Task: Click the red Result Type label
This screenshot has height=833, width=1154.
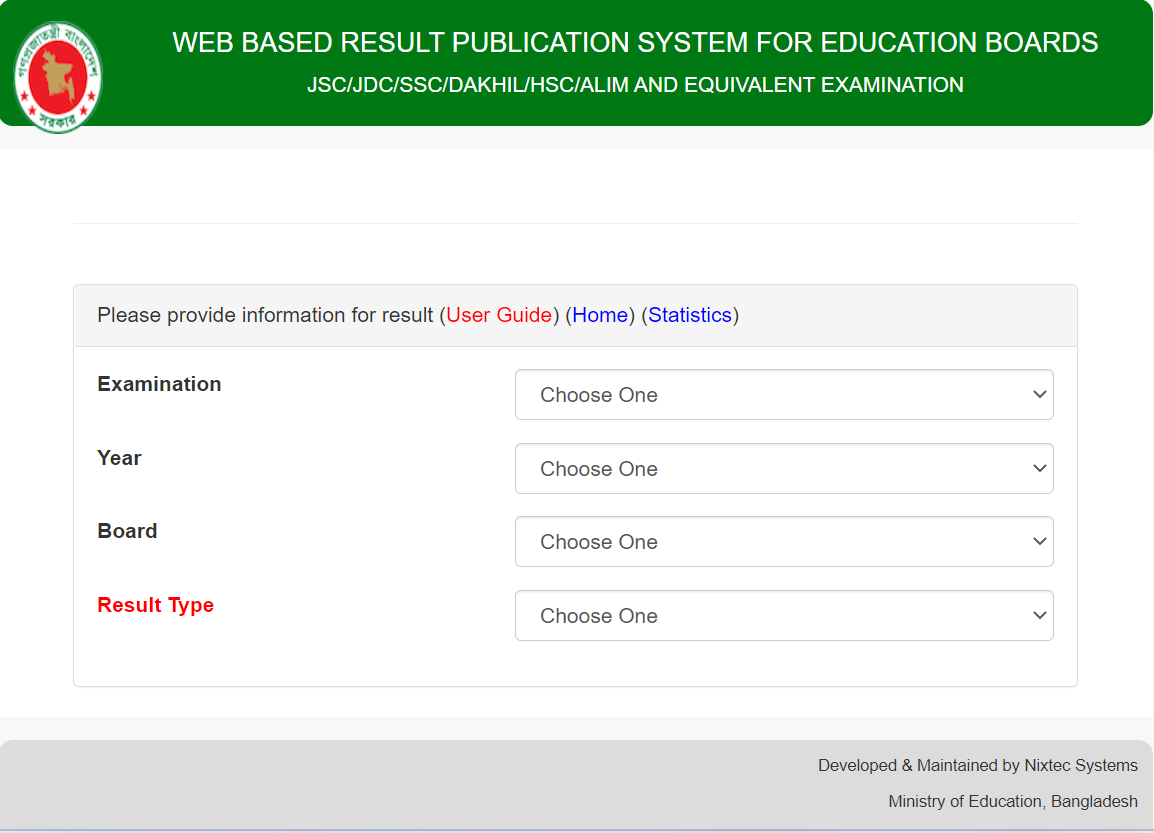Action: point(155,605)
